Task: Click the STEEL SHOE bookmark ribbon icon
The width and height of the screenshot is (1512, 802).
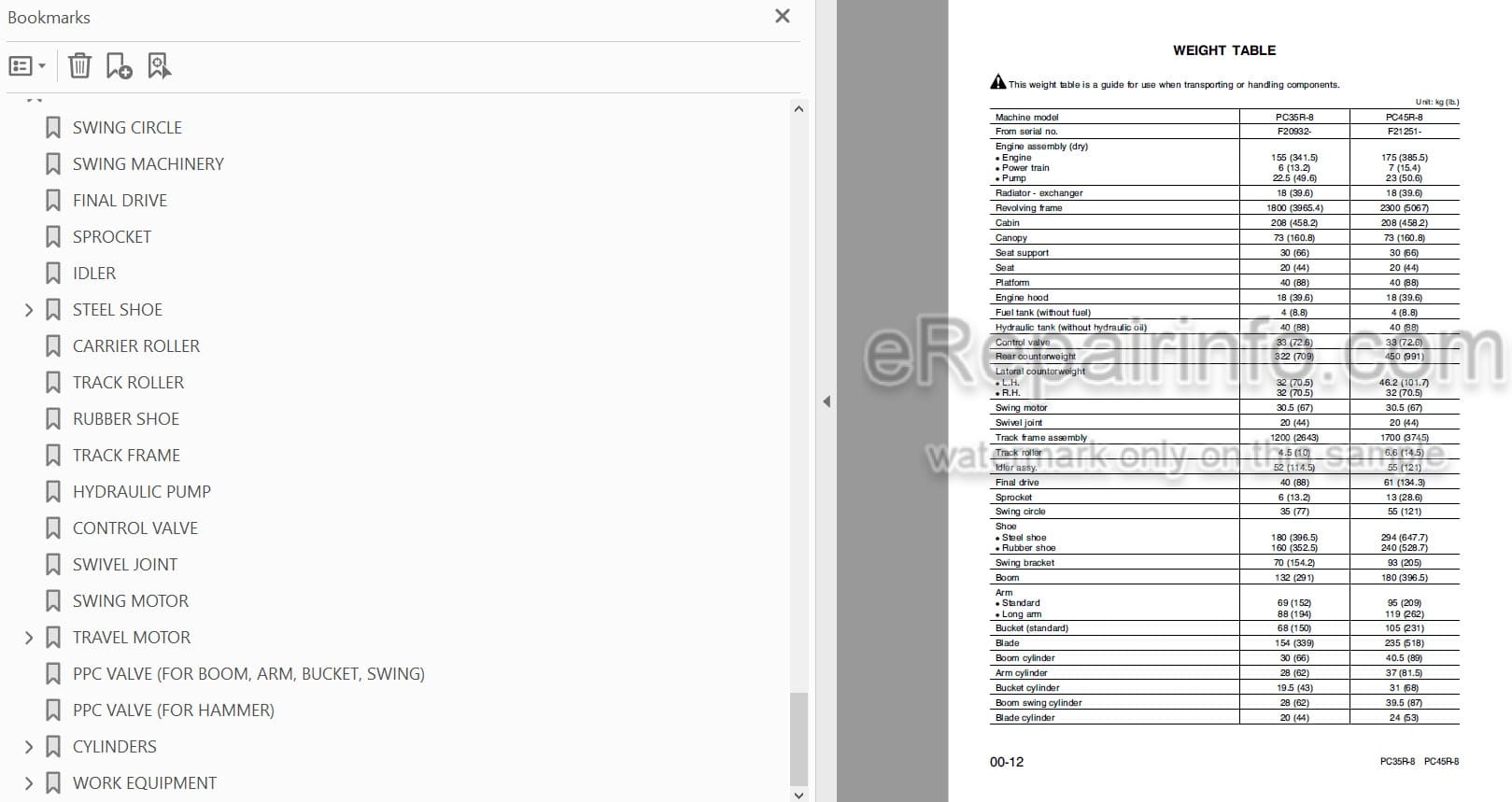Action: [53, 310]
